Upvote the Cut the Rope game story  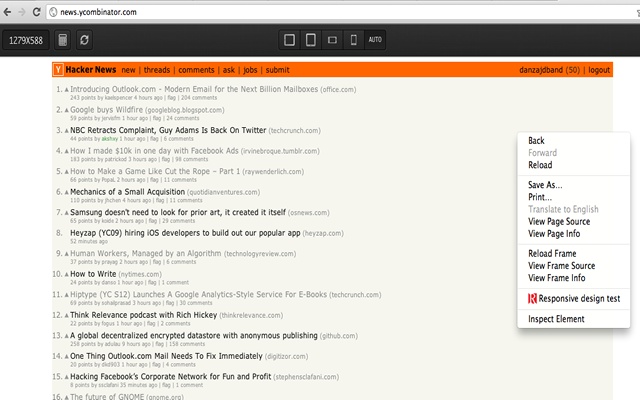(67, 171)
